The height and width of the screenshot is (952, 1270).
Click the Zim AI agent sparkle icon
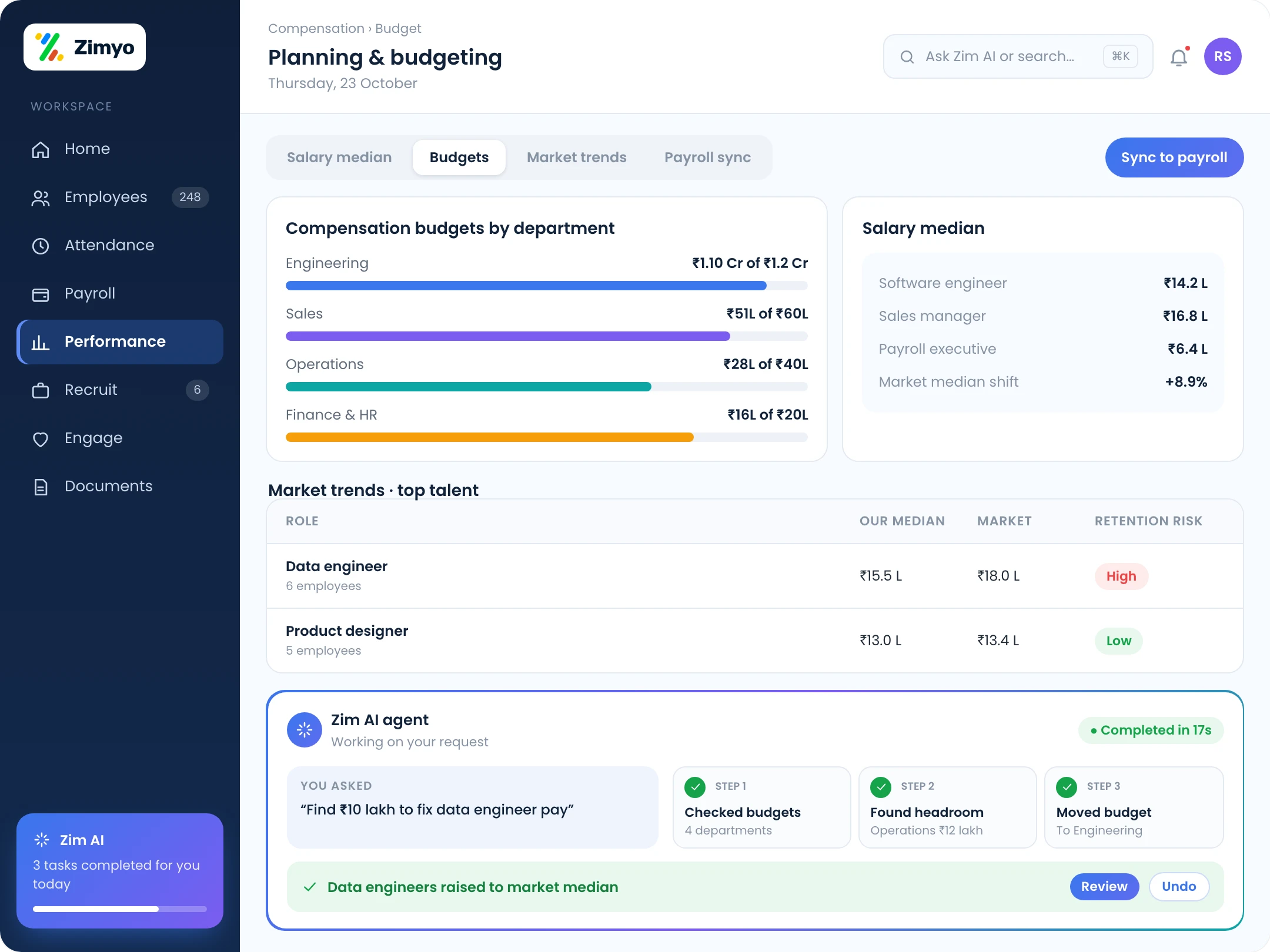coord(305,730)
